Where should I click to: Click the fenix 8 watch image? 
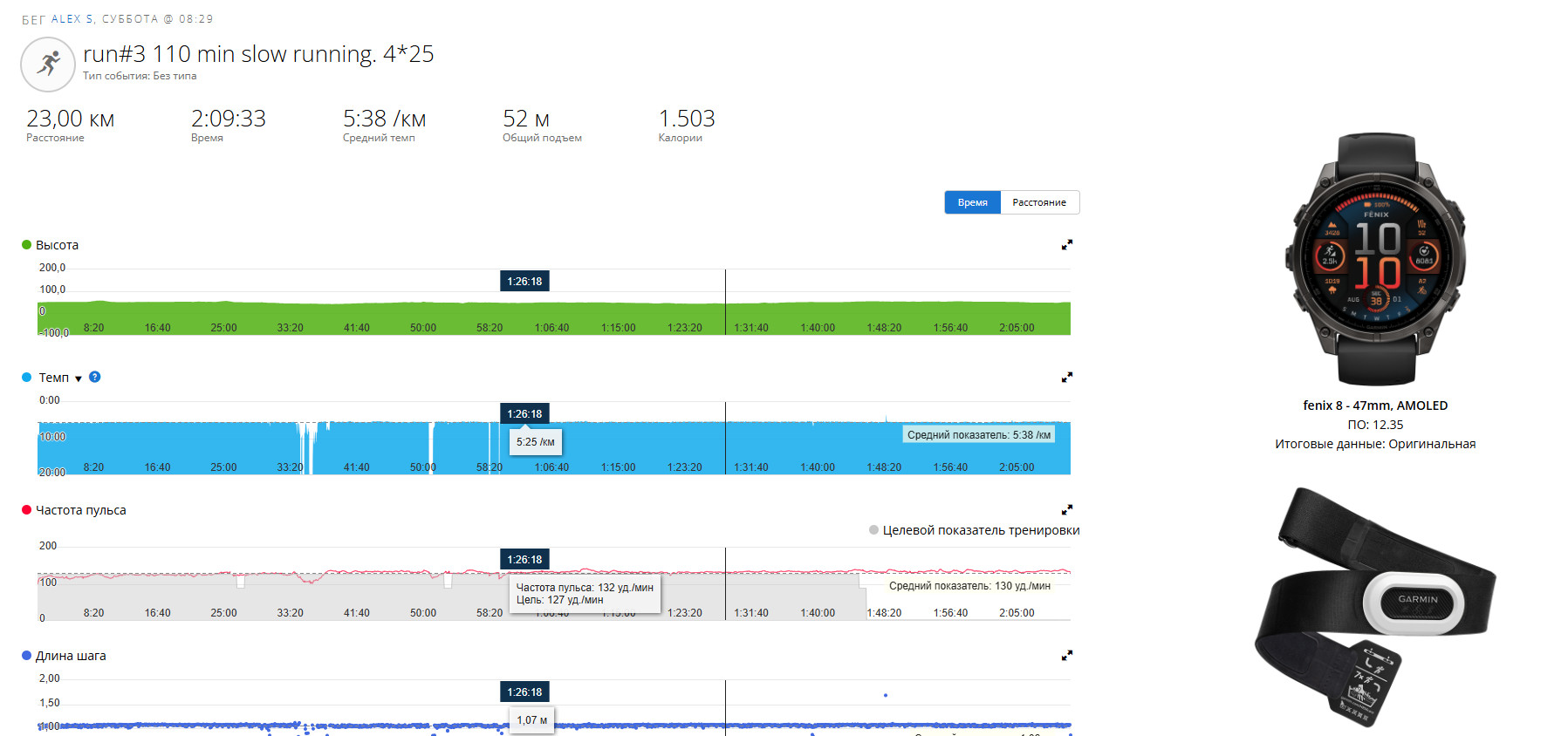tap(1375, 259)
